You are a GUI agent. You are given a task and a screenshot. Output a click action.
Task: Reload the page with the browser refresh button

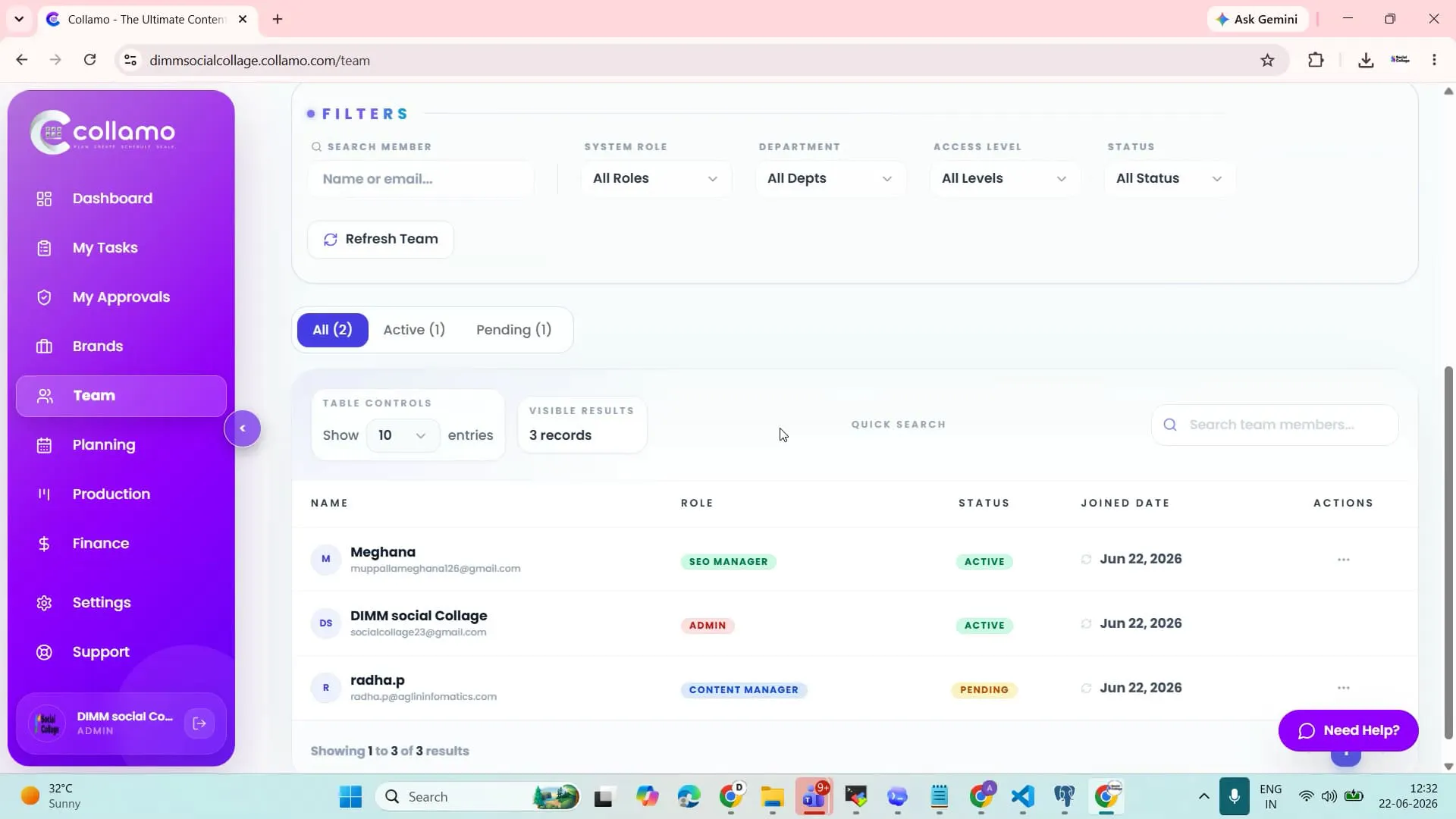click(x=89, y=60)
